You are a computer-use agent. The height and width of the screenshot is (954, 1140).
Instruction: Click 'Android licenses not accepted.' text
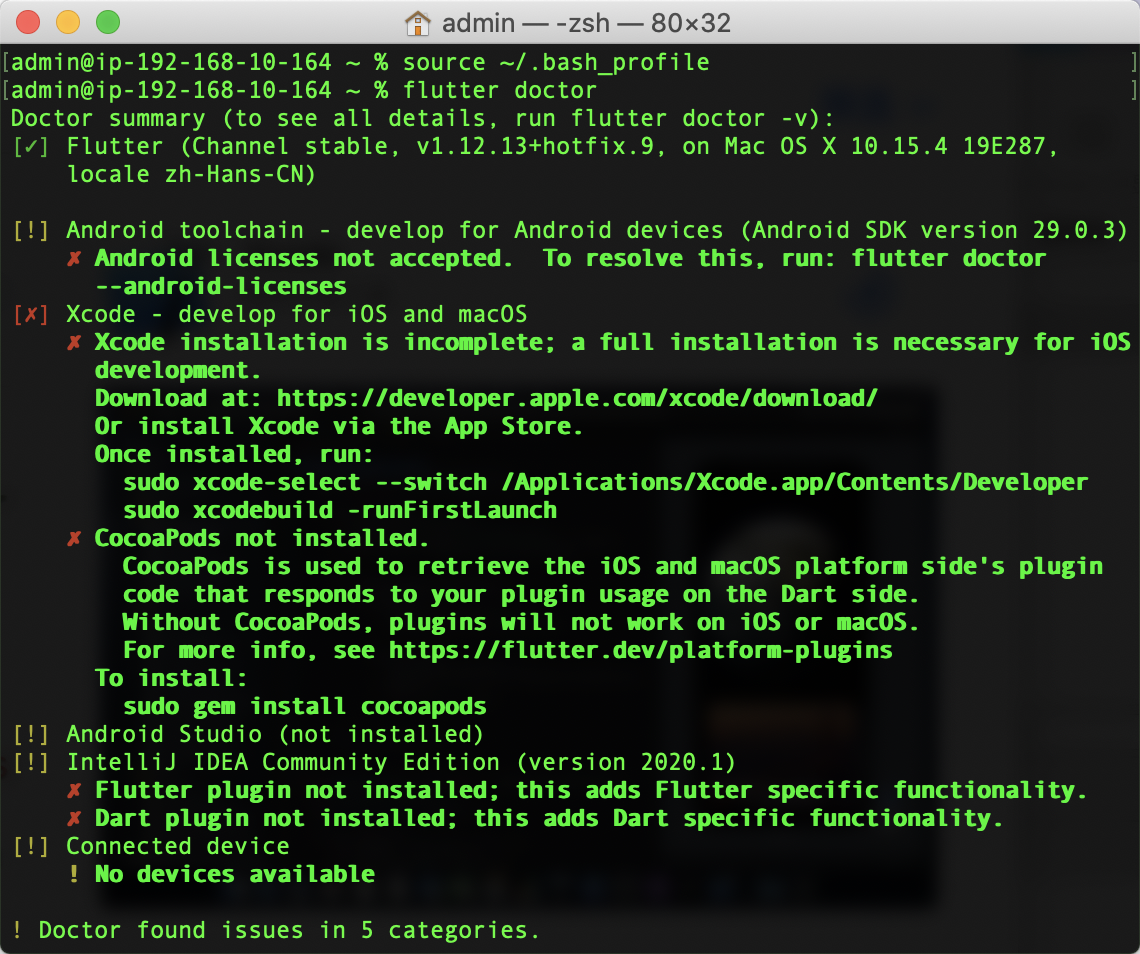click(304, 259)
